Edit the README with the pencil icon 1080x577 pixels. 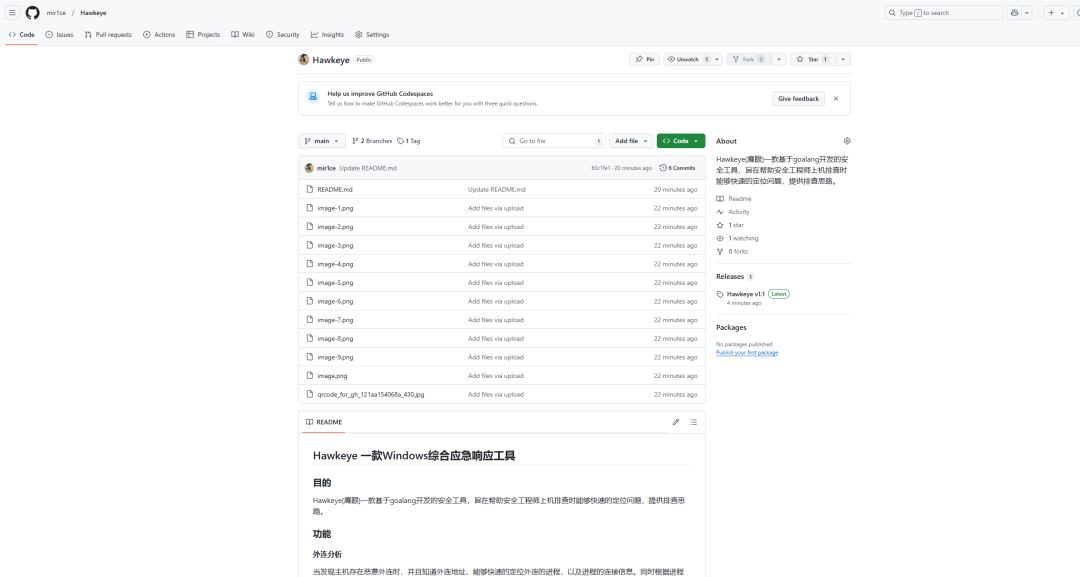point(677,422)
